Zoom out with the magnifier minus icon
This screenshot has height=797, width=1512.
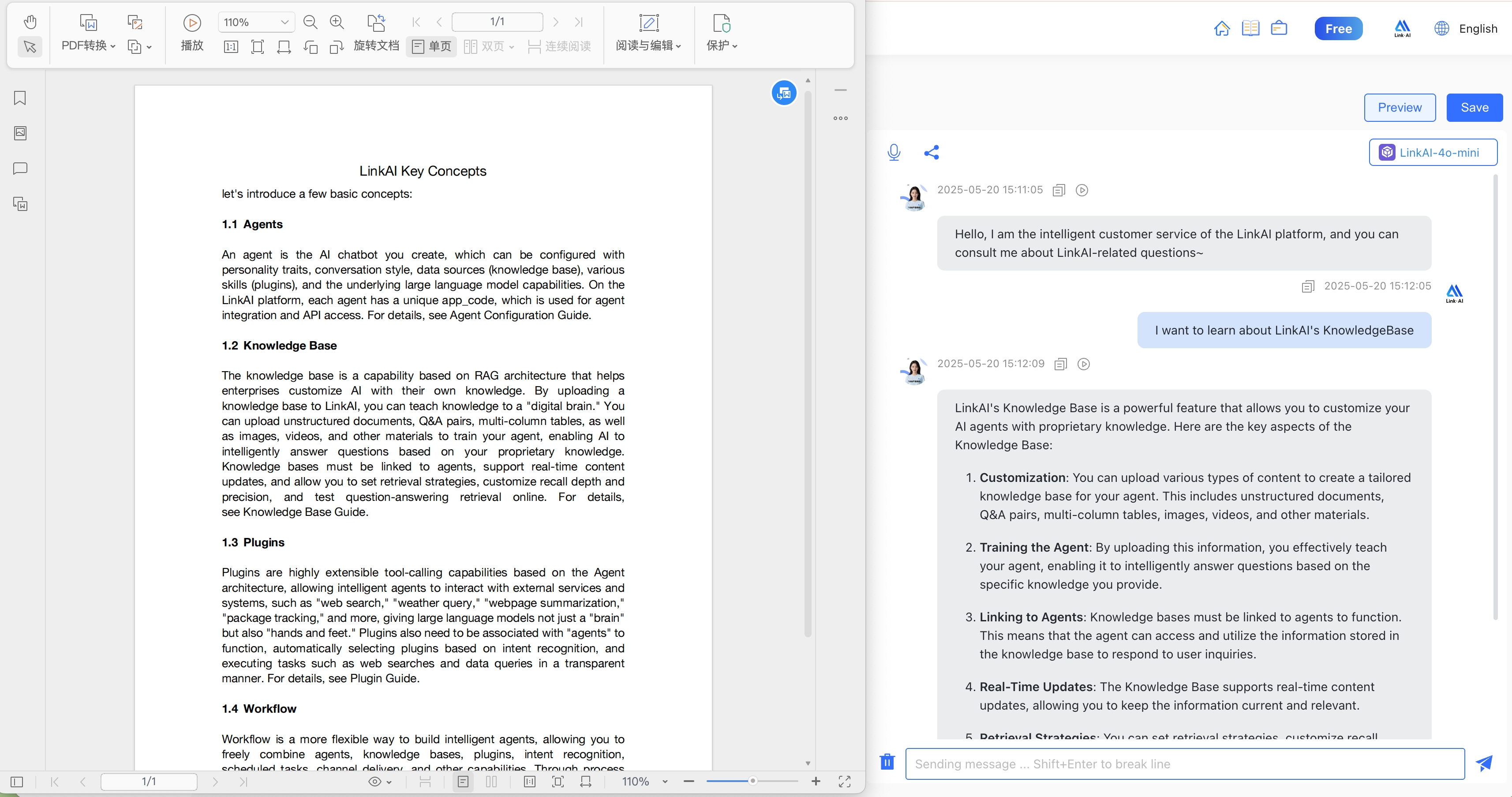310,23
